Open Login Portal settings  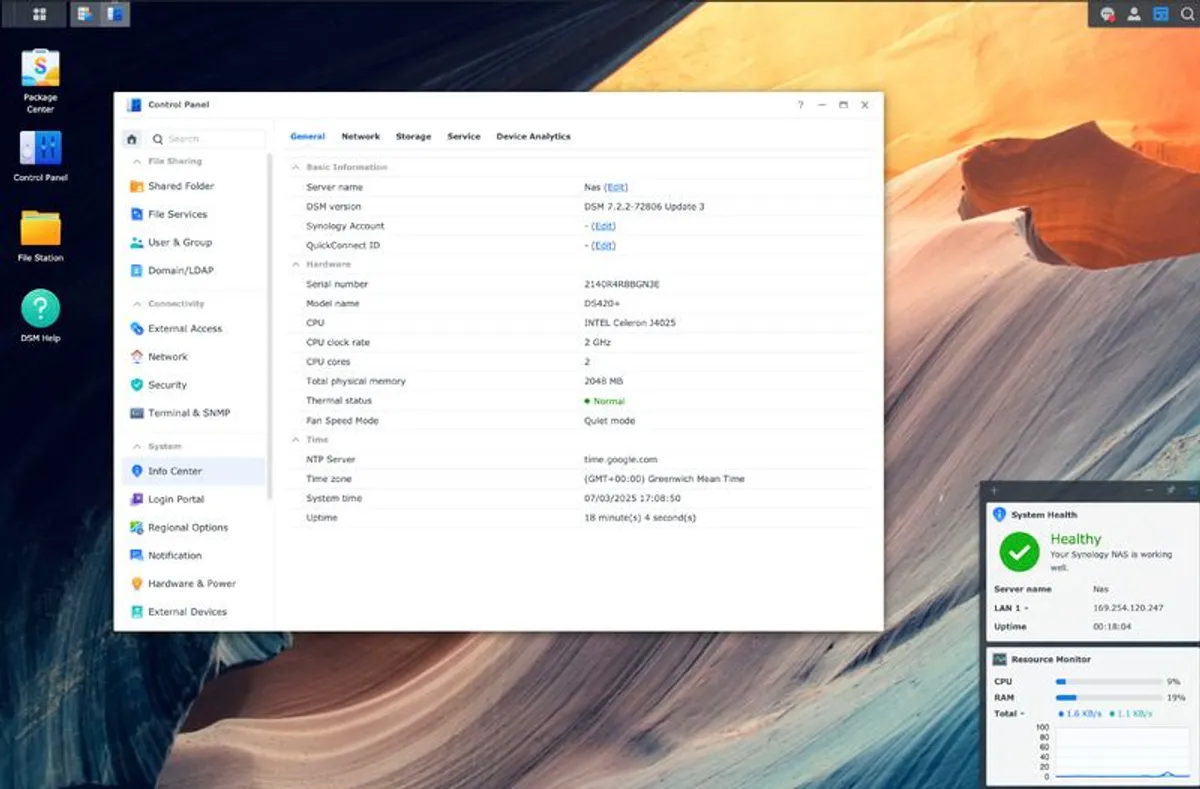pos(193,499)
